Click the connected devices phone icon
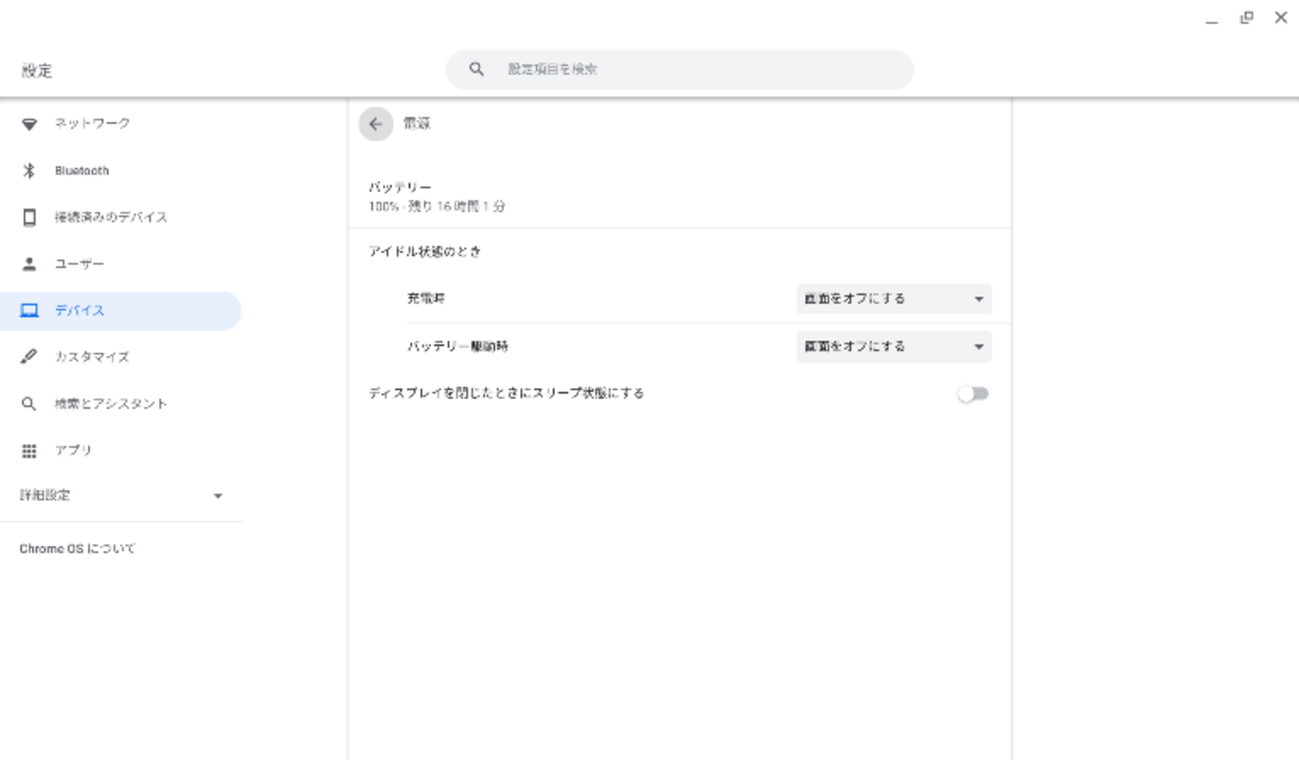1299x760 pixels. click(29, 217)
